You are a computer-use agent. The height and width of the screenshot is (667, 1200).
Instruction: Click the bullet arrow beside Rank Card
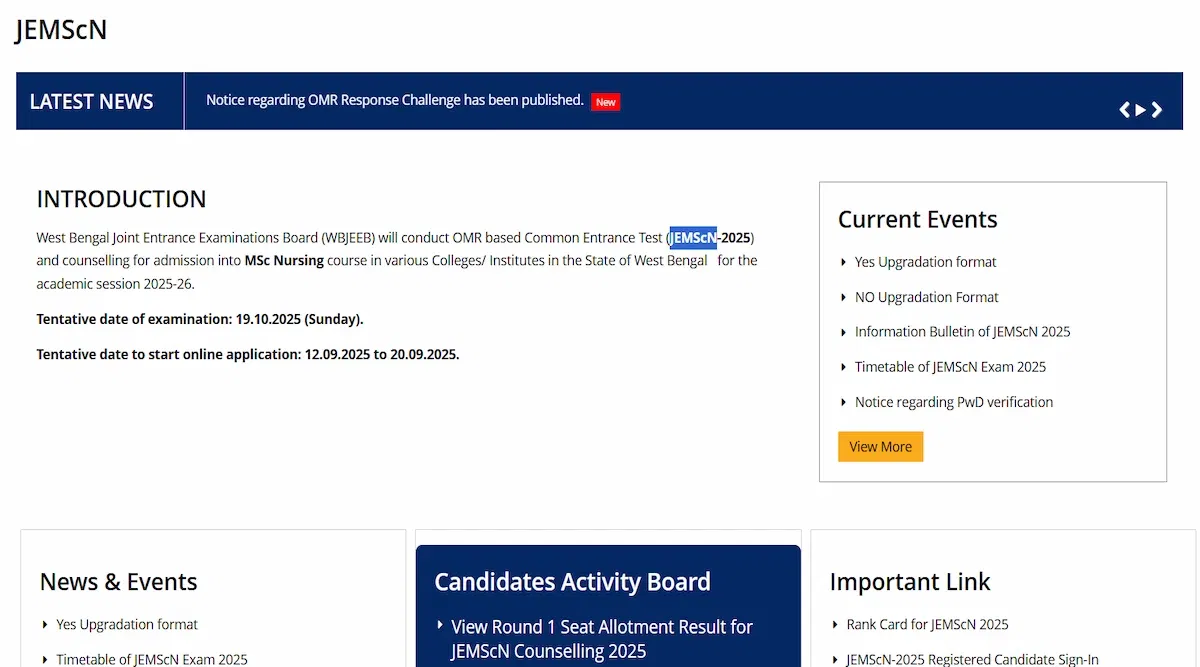point(836,625)
